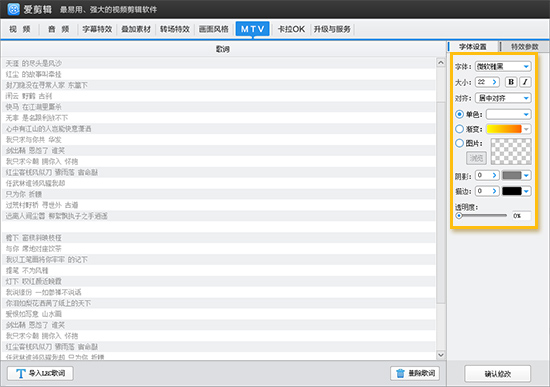
Task: Open the 画面风格 tab
Action: pyautogui.click(x=214, y=29)
